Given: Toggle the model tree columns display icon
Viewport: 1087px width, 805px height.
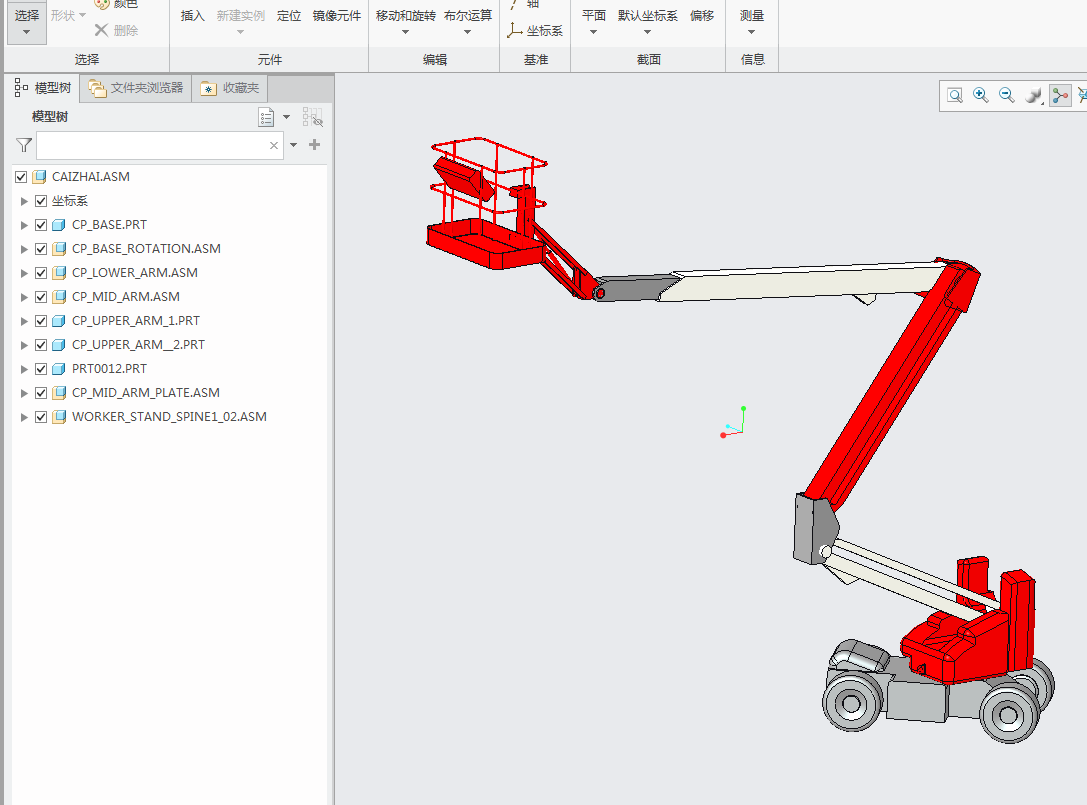Looking at the screenshot, I should [x=313, y=116].
